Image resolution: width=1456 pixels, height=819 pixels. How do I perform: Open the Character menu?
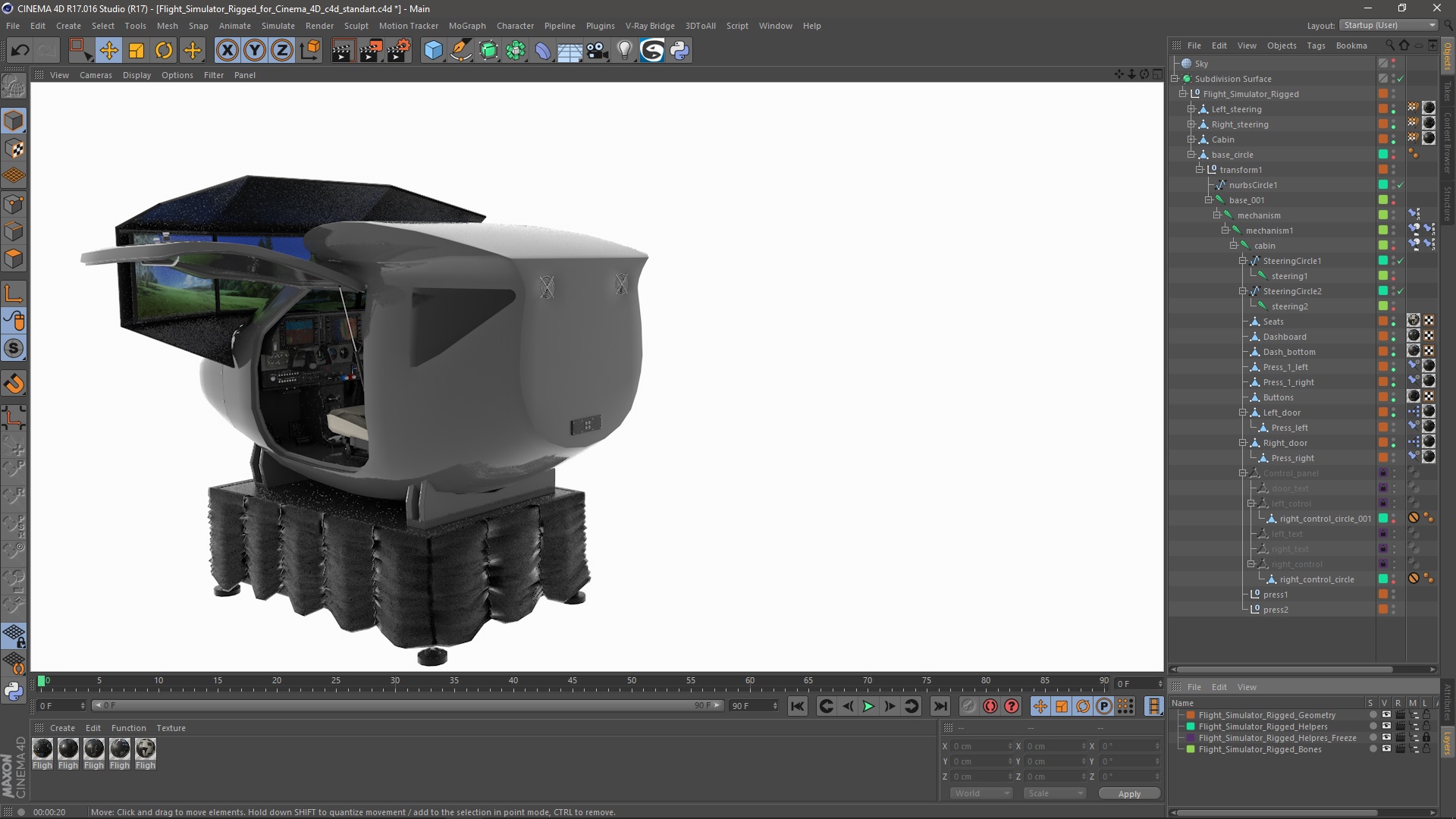(x=515, y=26)
